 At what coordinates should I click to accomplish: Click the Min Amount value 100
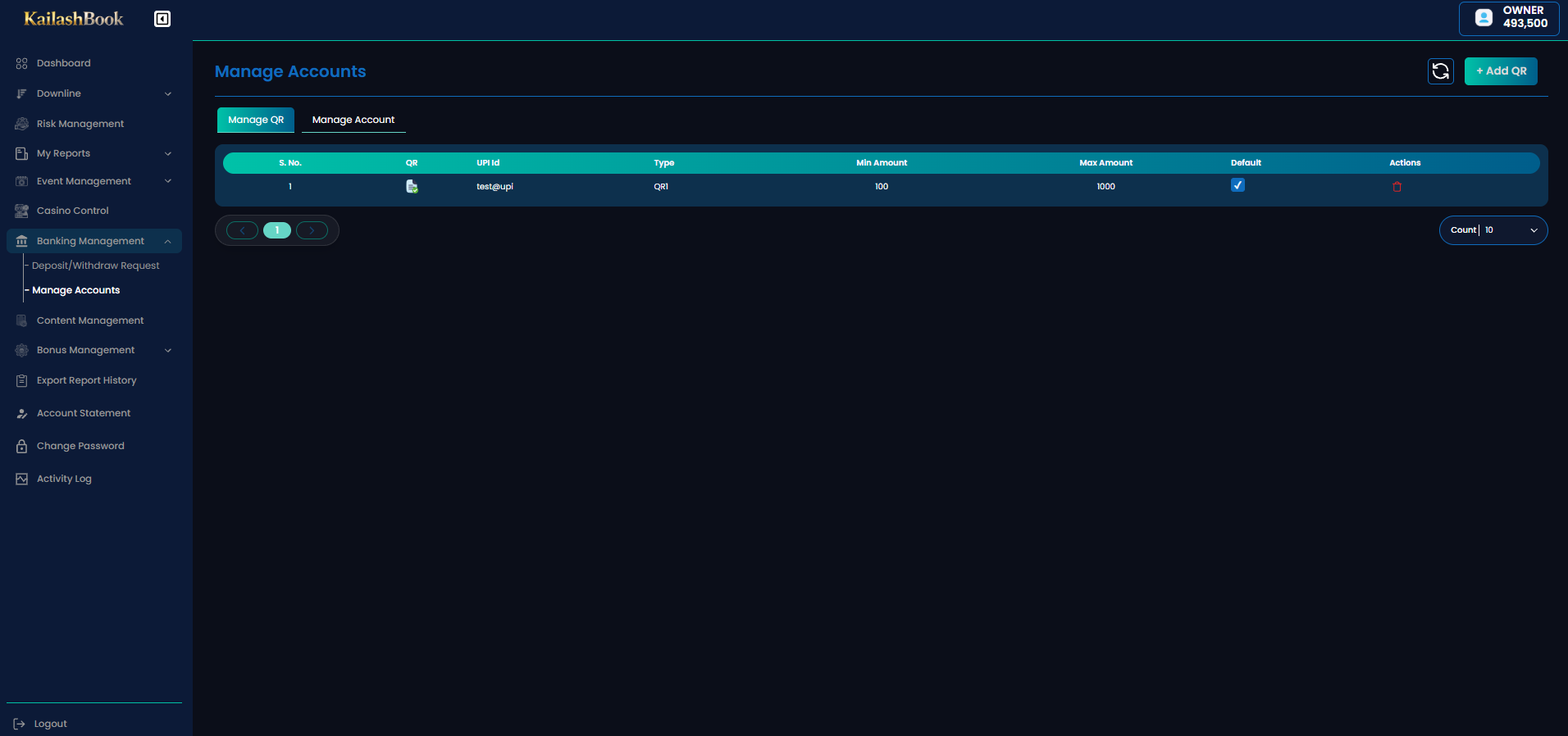click(882, 187)
